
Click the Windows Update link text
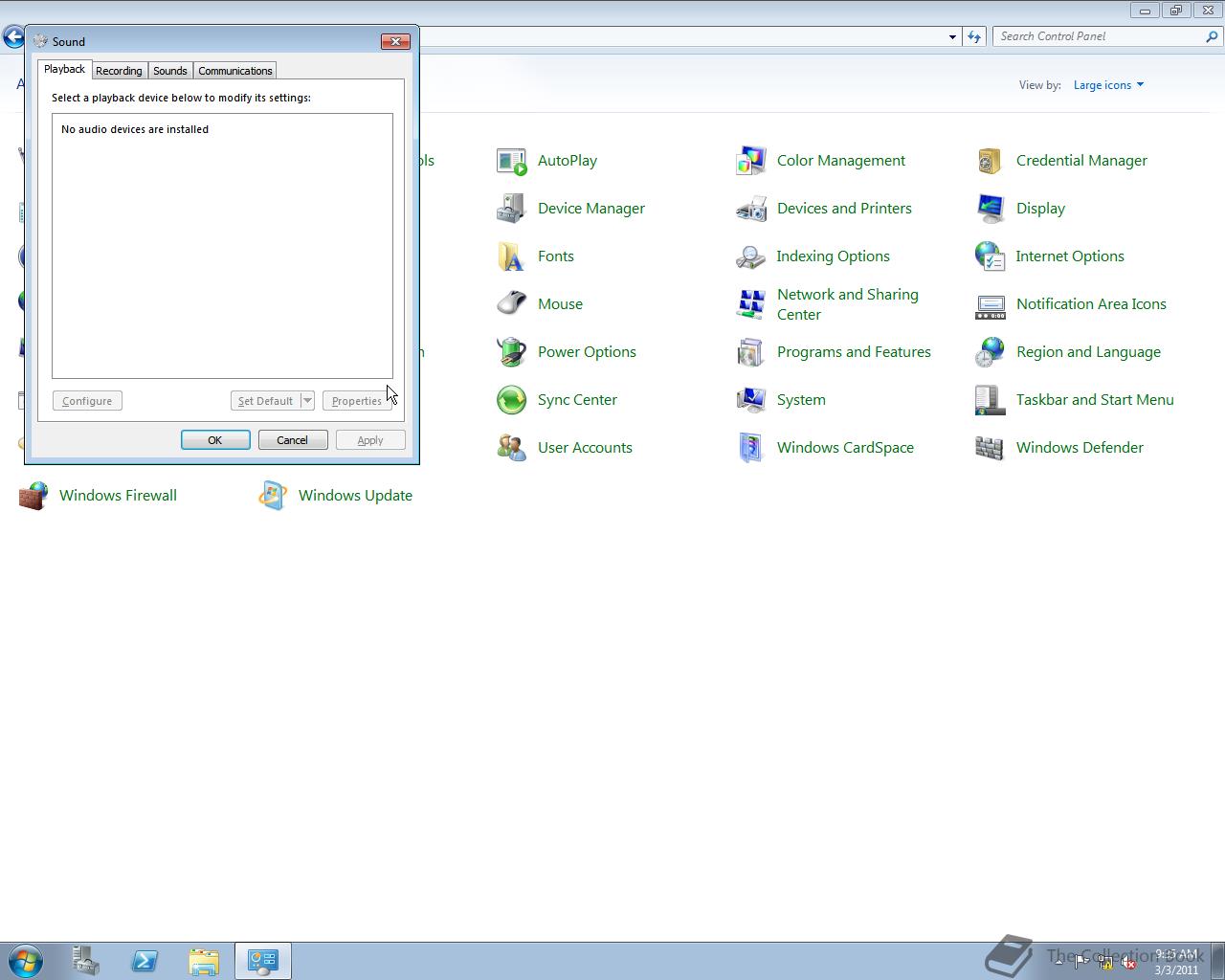click(x=355, y=496)
